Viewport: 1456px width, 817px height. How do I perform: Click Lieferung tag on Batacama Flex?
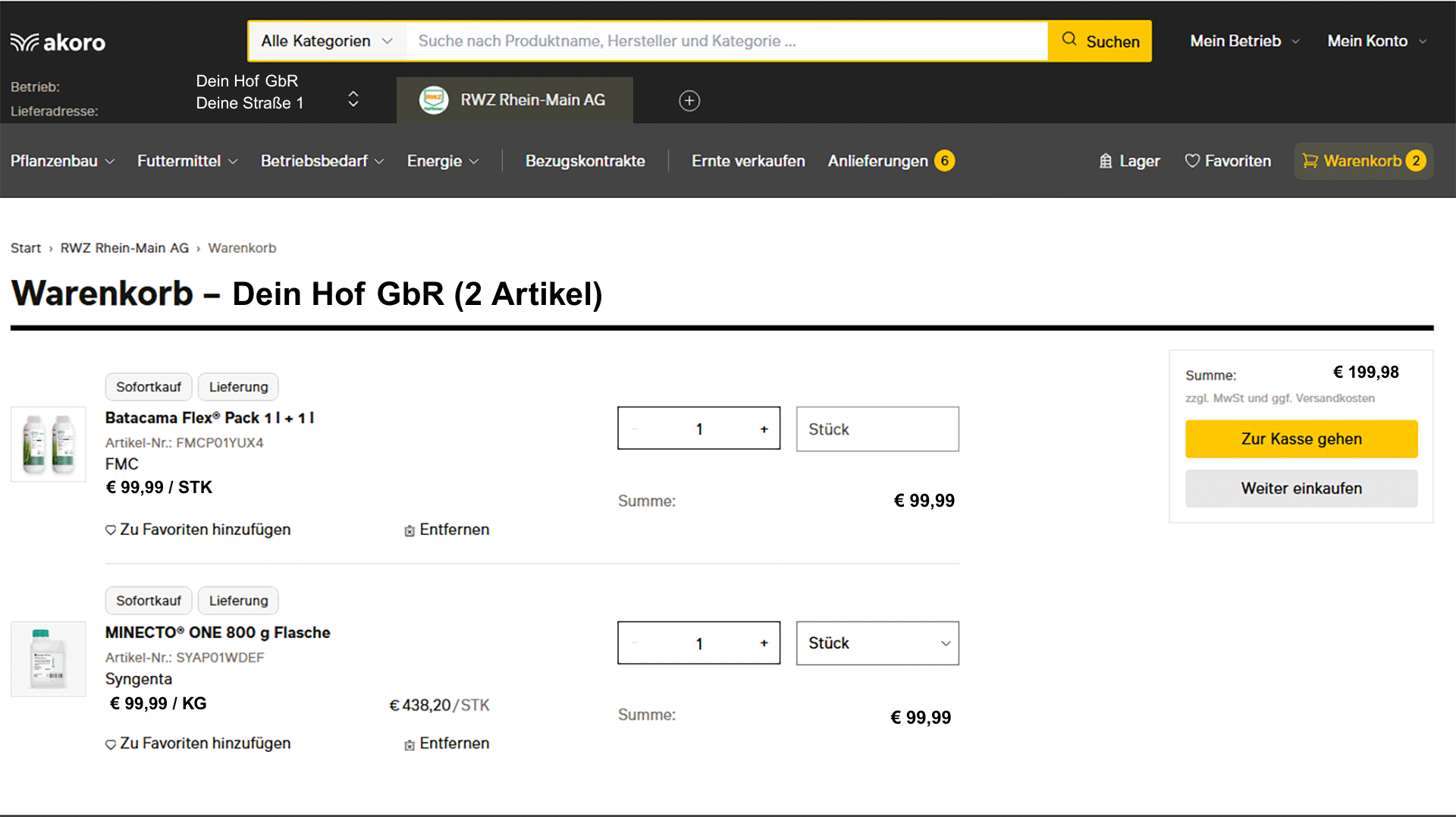click(238, 387)
